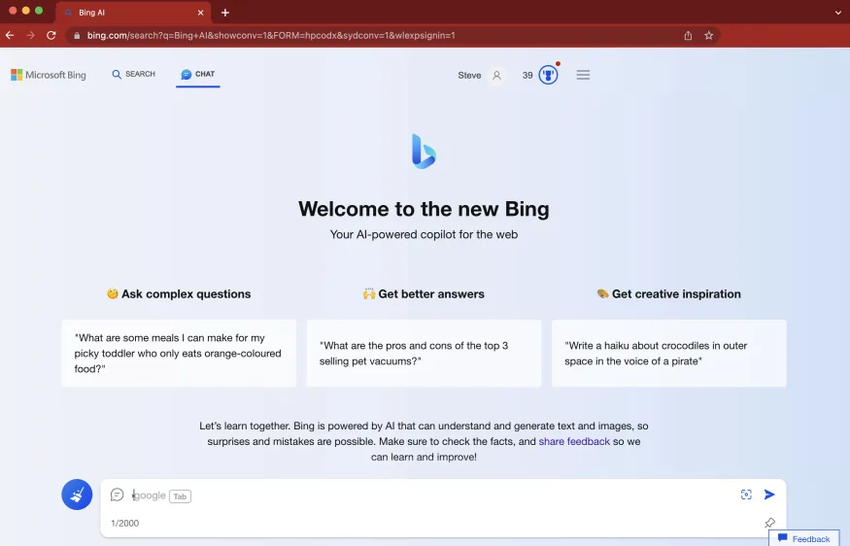
Task: Click the send arrow icon
Action: pyautogui.click(x=769, y=494)
